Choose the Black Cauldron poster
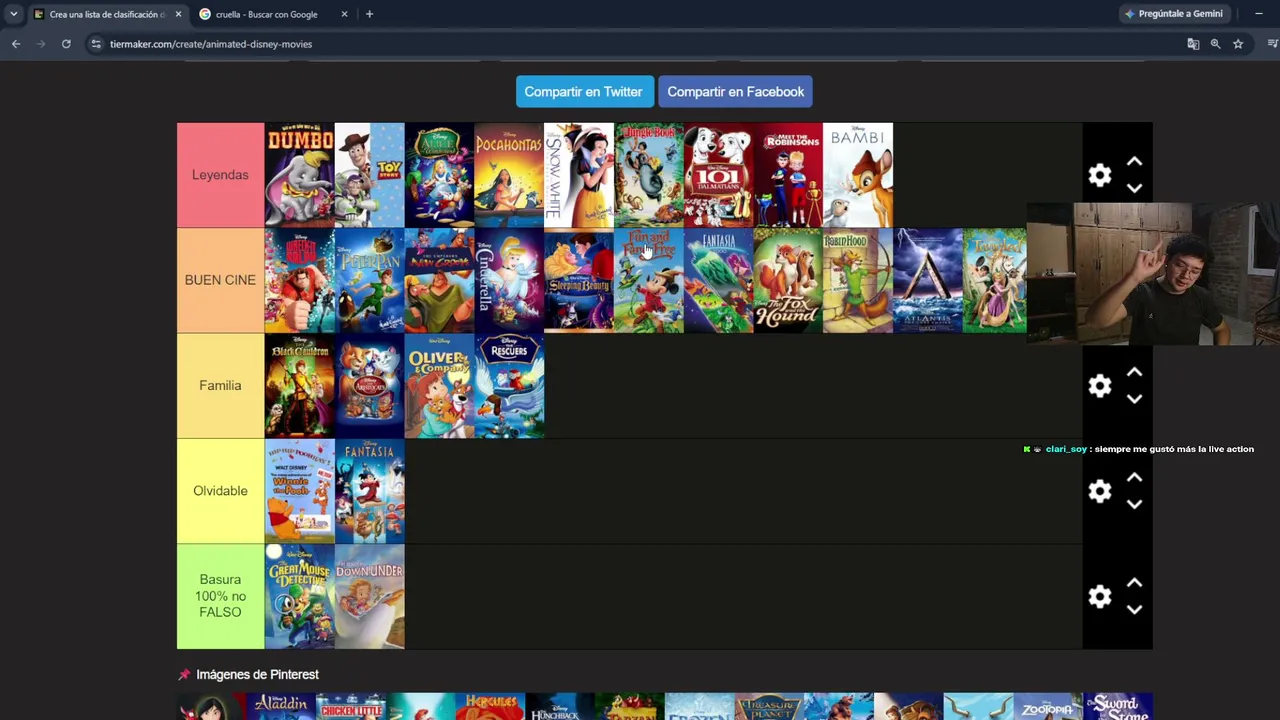 pyautogui.click(x=300, y=386)
